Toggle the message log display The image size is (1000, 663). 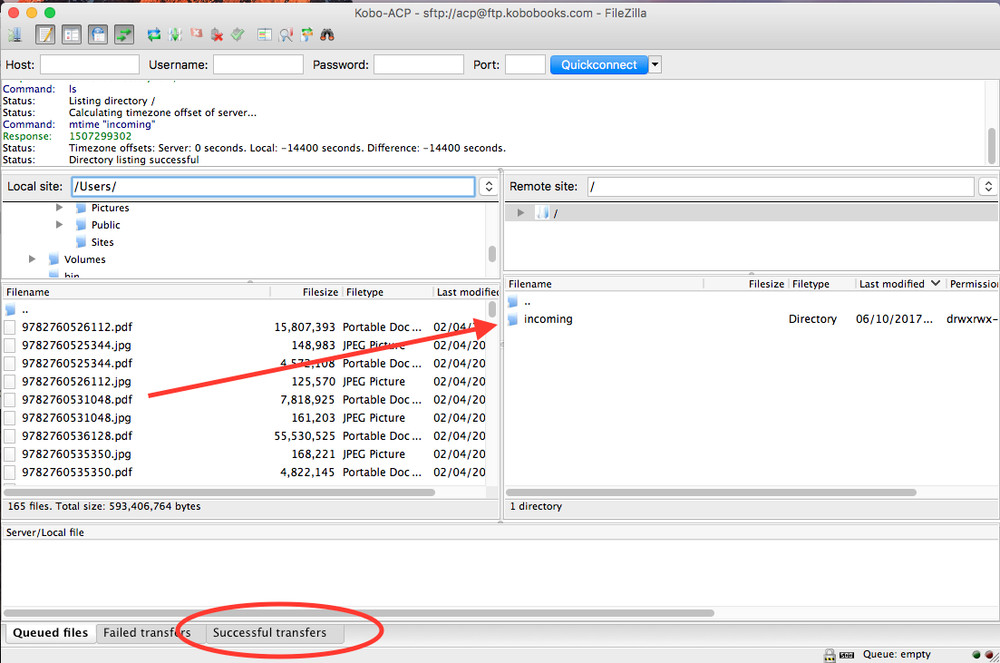(43, 34)
